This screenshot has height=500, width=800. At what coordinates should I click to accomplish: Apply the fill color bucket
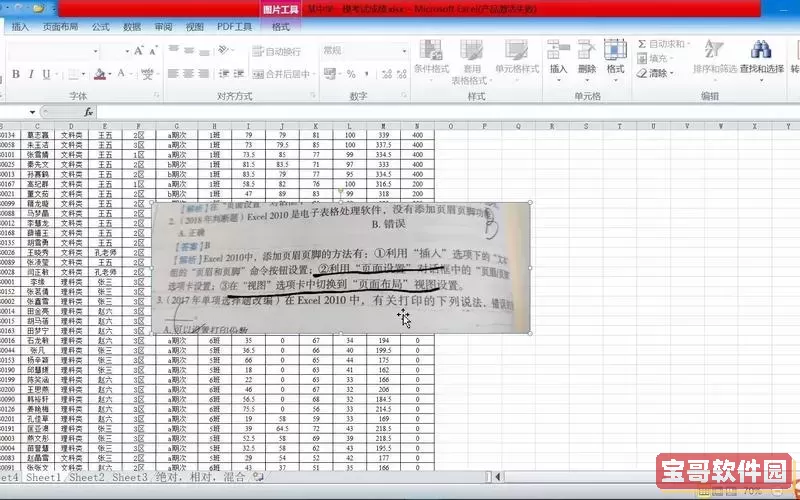100,74
